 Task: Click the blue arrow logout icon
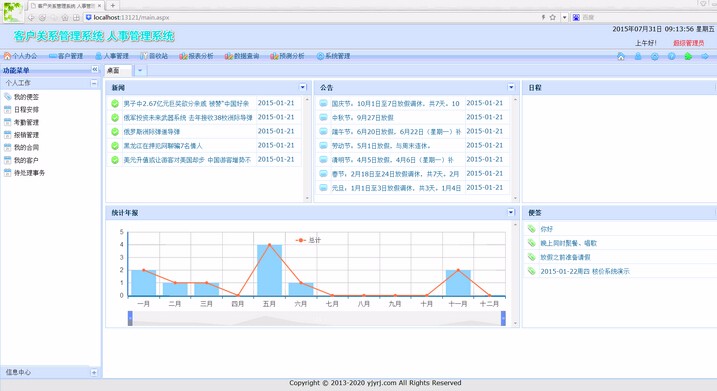point(705,56)
